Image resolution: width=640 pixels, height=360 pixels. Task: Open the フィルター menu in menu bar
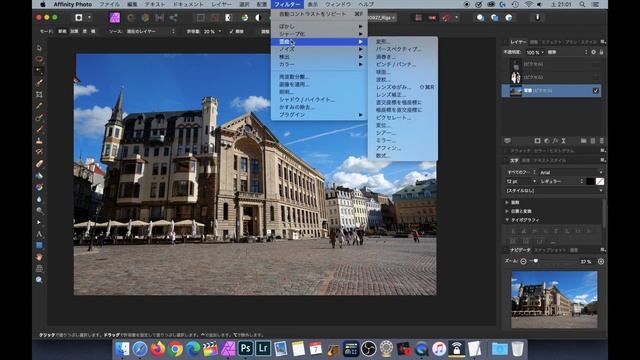click(287, 4)
